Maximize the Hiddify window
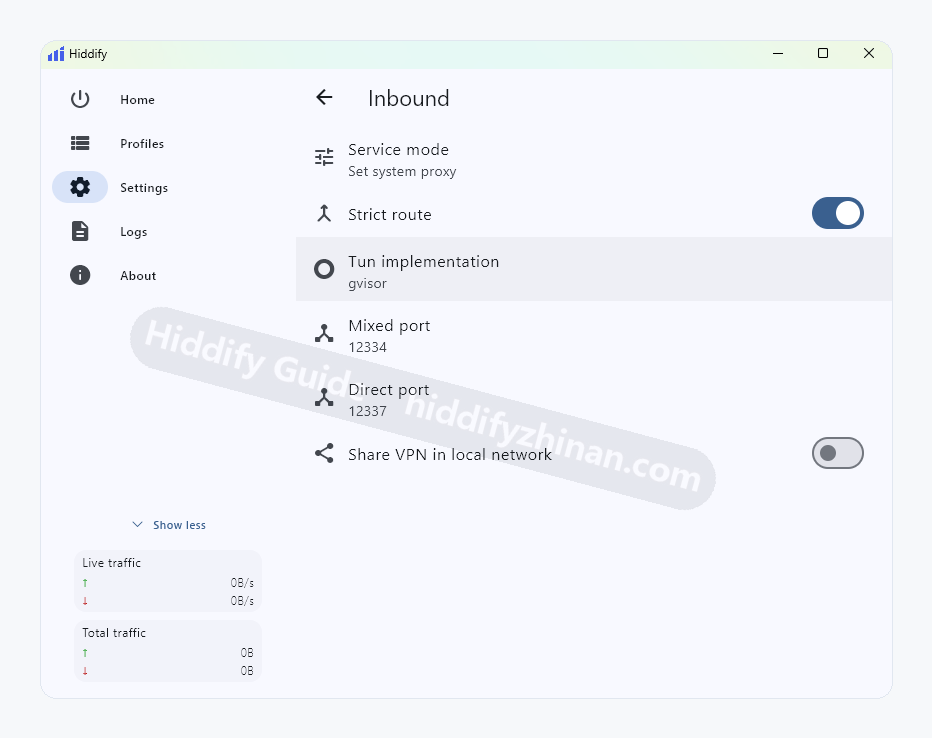Image resolution: width=932 pixels, height=738 pixels. click(823, 53)
